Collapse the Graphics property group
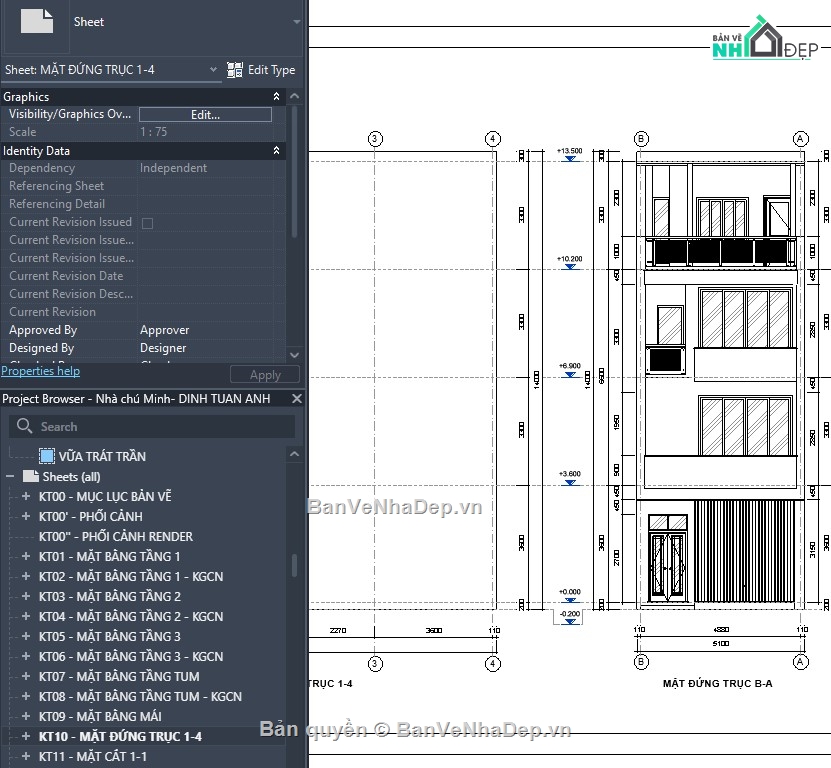Screen dimensions: 831x768 [x=276, y=96]
